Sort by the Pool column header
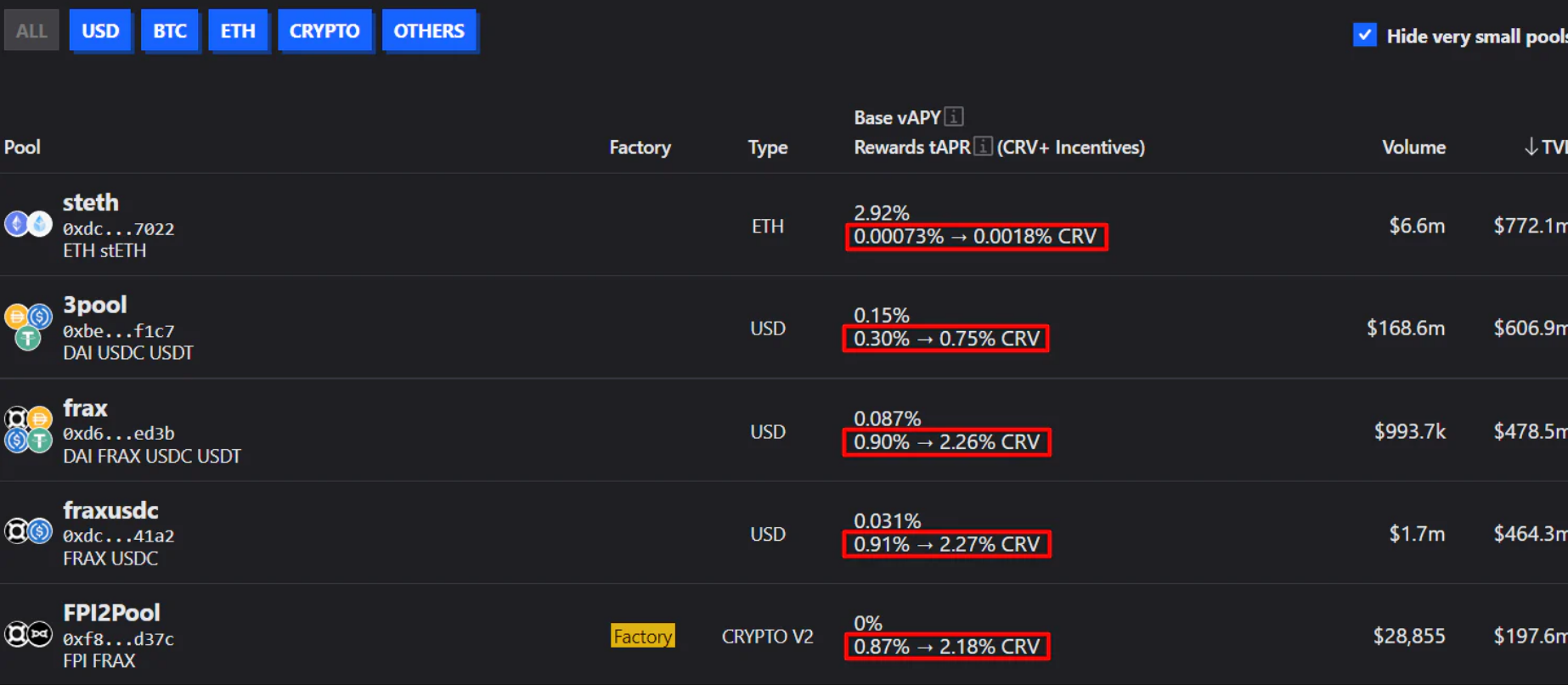 tap(22, 147)
